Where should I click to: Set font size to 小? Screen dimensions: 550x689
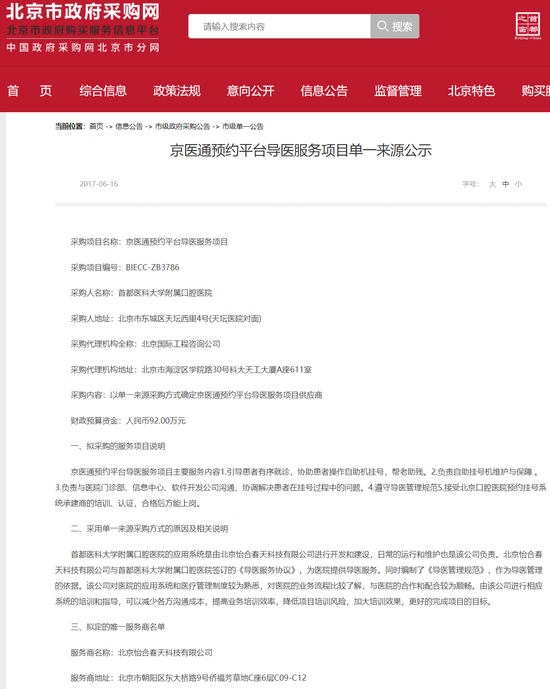(518, 184)
